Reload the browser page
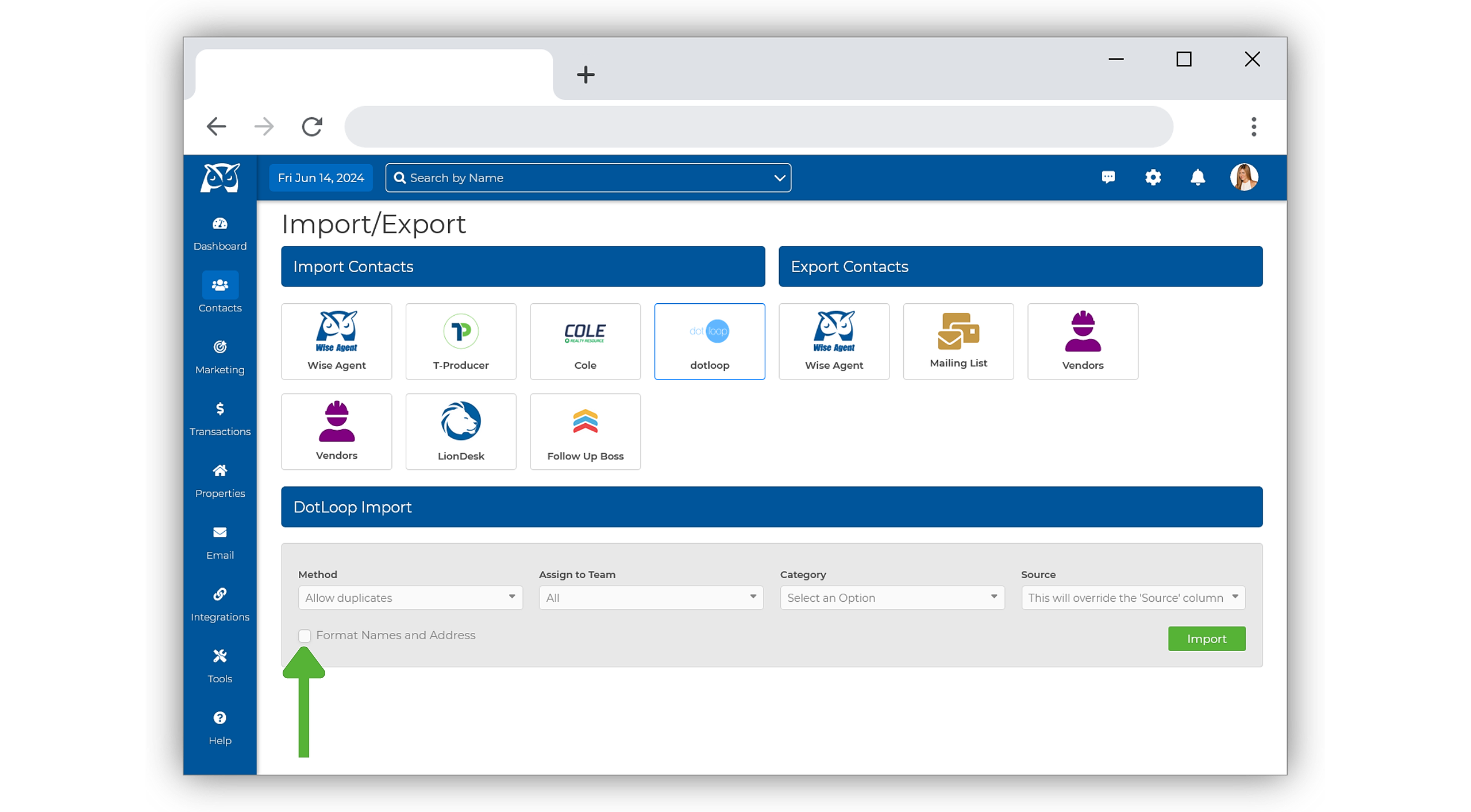The height and width of the screenshot is (812, 1471). pos(311,126)
